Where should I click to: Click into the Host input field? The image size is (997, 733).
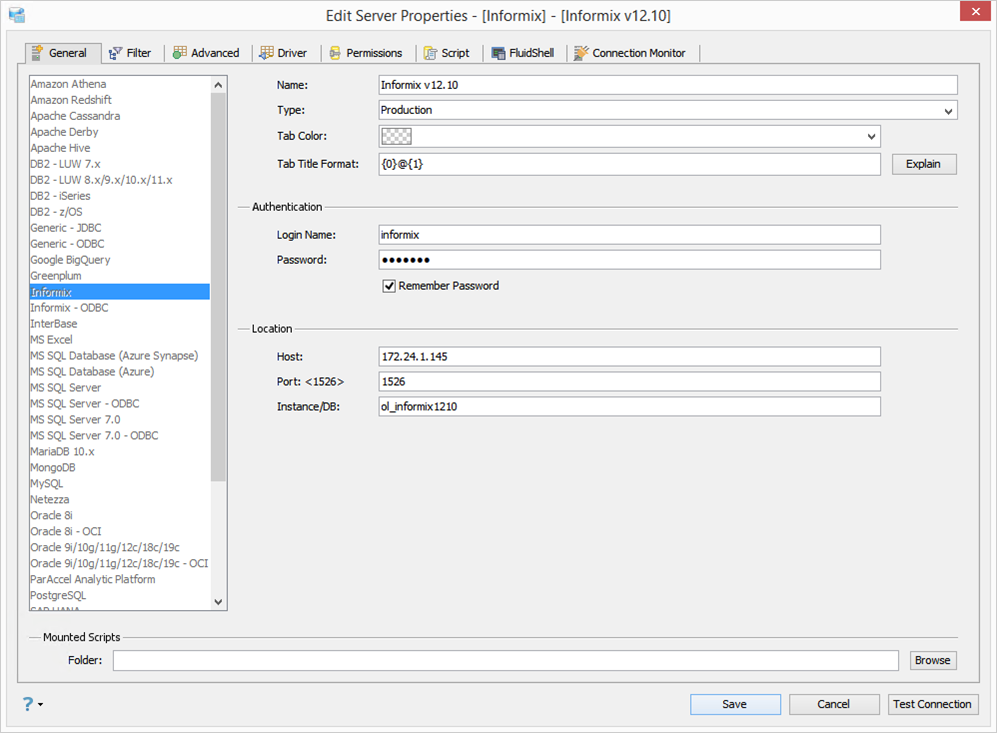click(629, 357)
